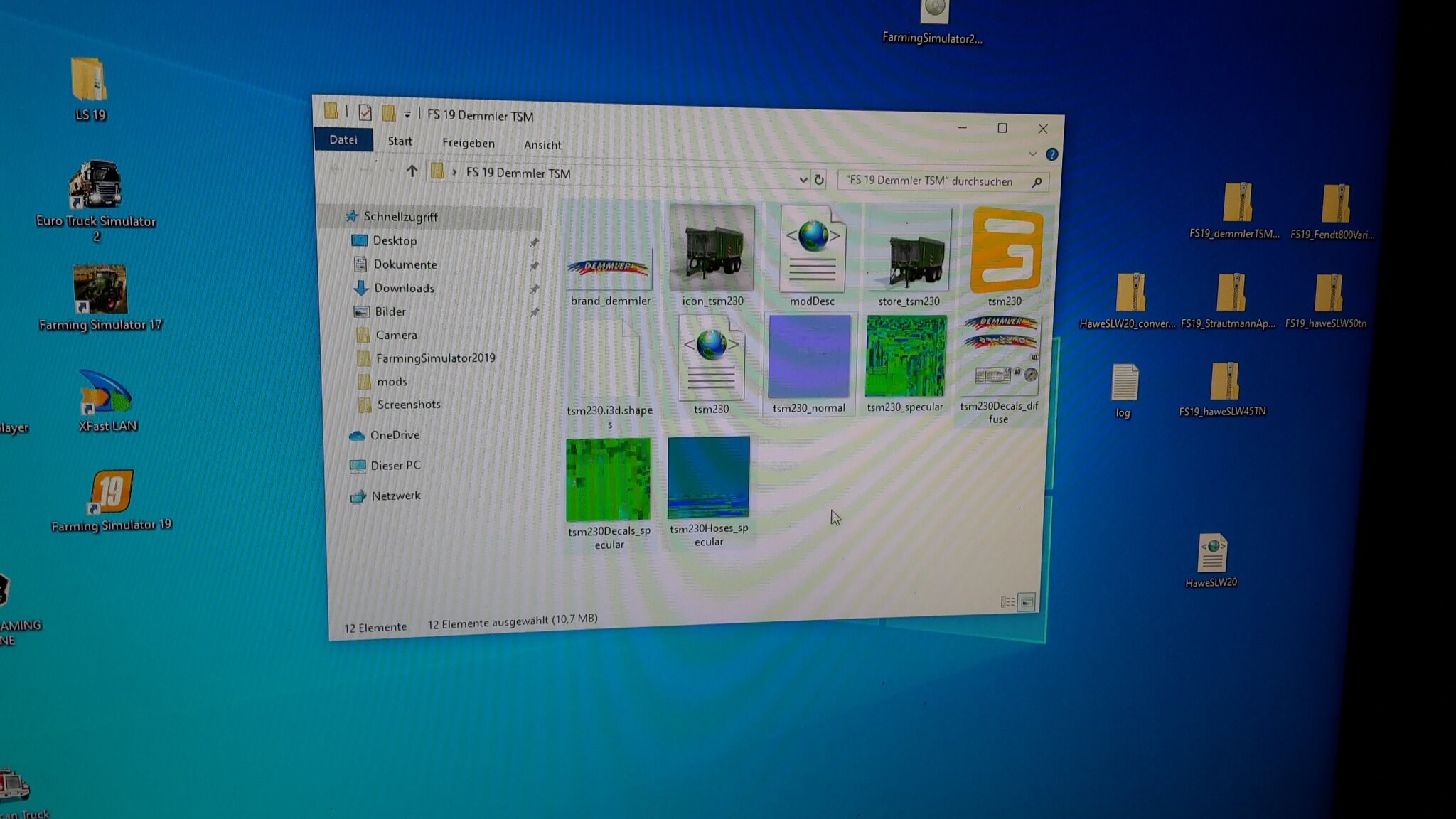Screen dimensions: 1456x819
Task: Click the refresh icon in the address bar
Action: click(x=819, y=180)
